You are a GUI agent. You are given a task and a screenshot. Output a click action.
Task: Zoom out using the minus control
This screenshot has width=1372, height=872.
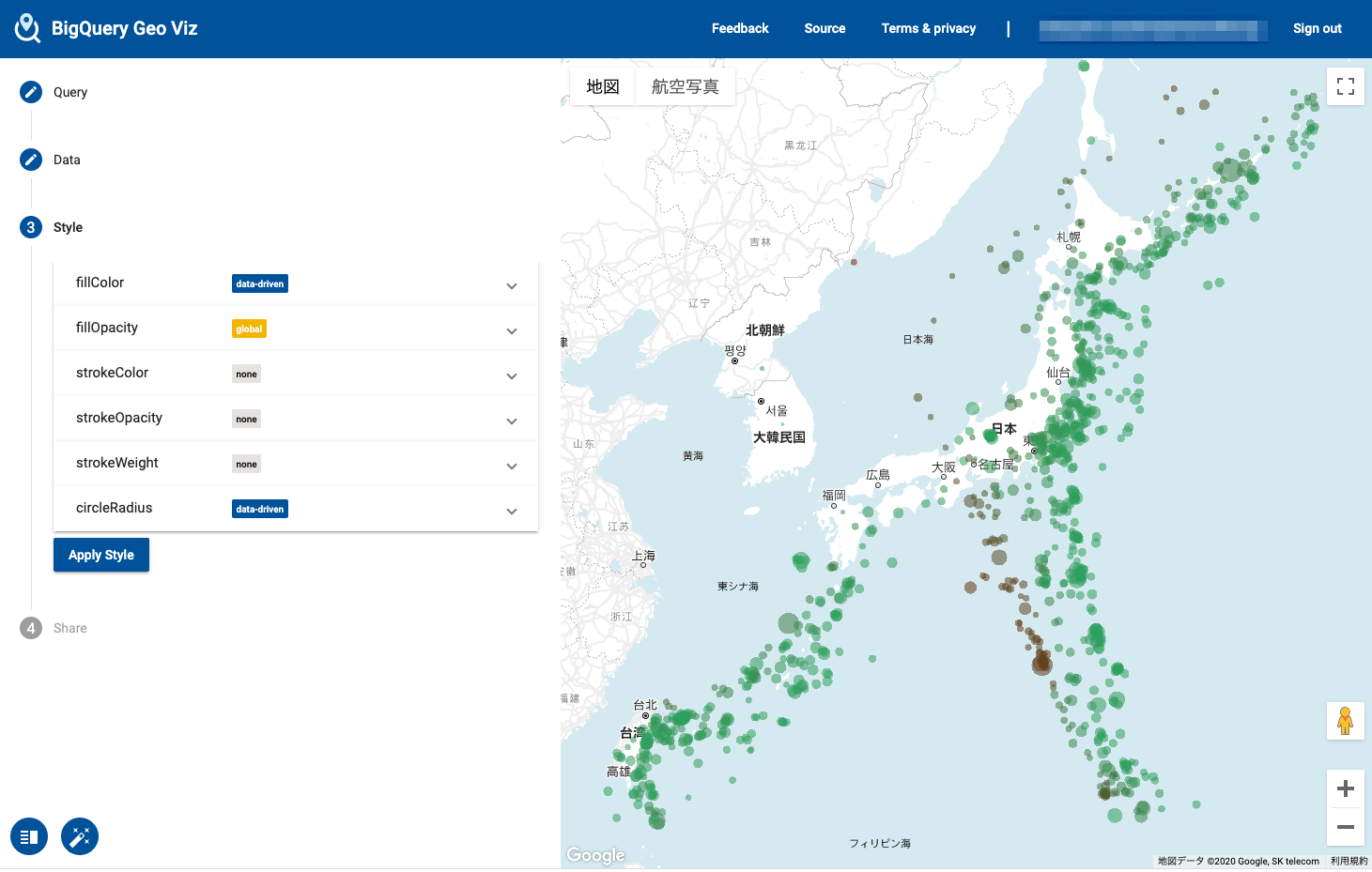pyautogui.click(x=1345, y=827)
